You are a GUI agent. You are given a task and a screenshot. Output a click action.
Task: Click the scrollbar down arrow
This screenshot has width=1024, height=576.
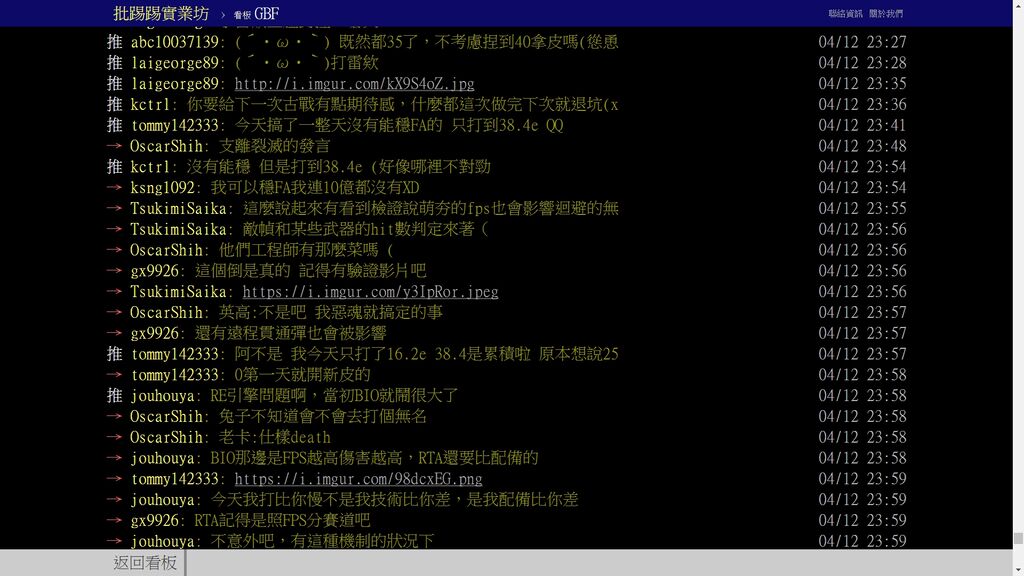[1017, 568]
